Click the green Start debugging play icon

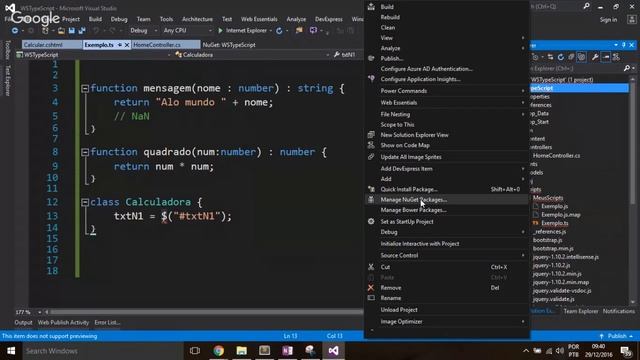point(220,31)
